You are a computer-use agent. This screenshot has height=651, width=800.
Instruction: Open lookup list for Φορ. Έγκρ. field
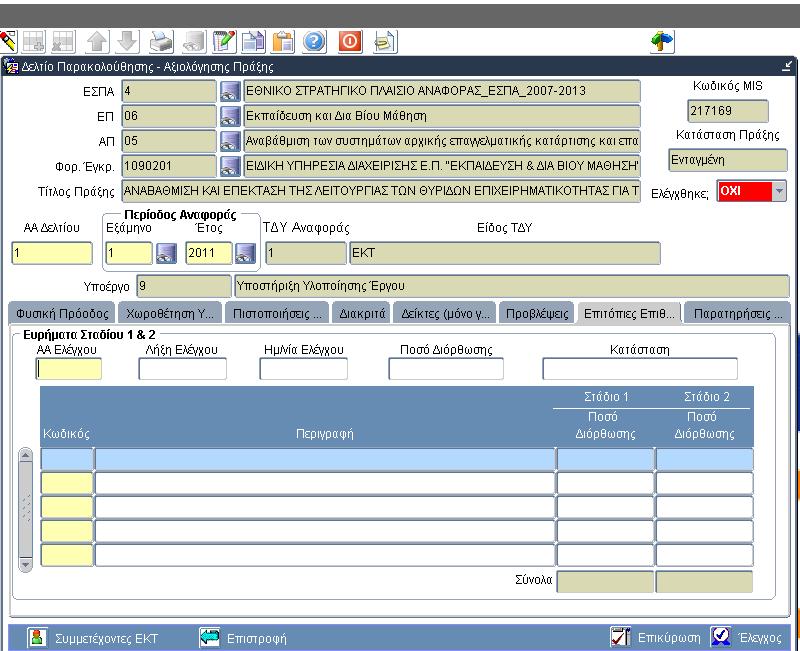tap(230, 166)
